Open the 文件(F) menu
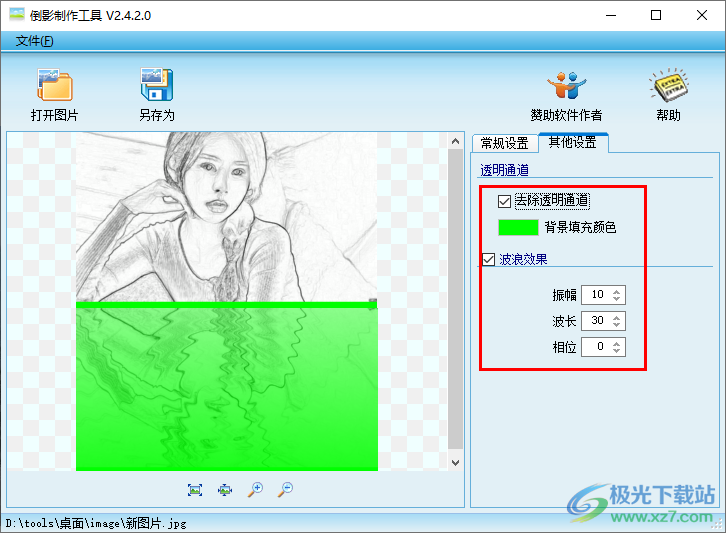 pos(34,41)
